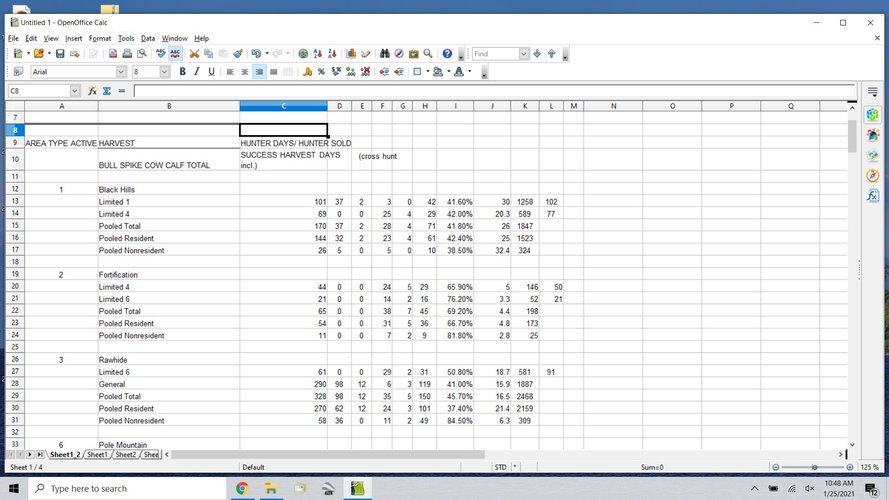Expand the Find box dropdown
Screen dimensions: 889x500
click(x=524, y=53)
